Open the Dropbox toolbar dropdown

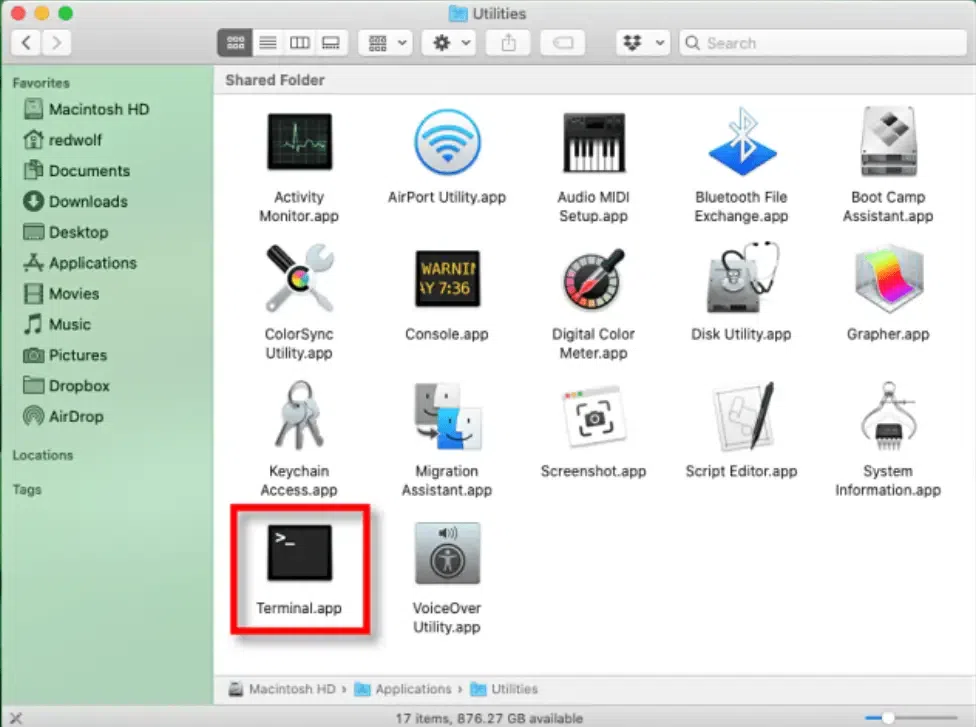643,43
